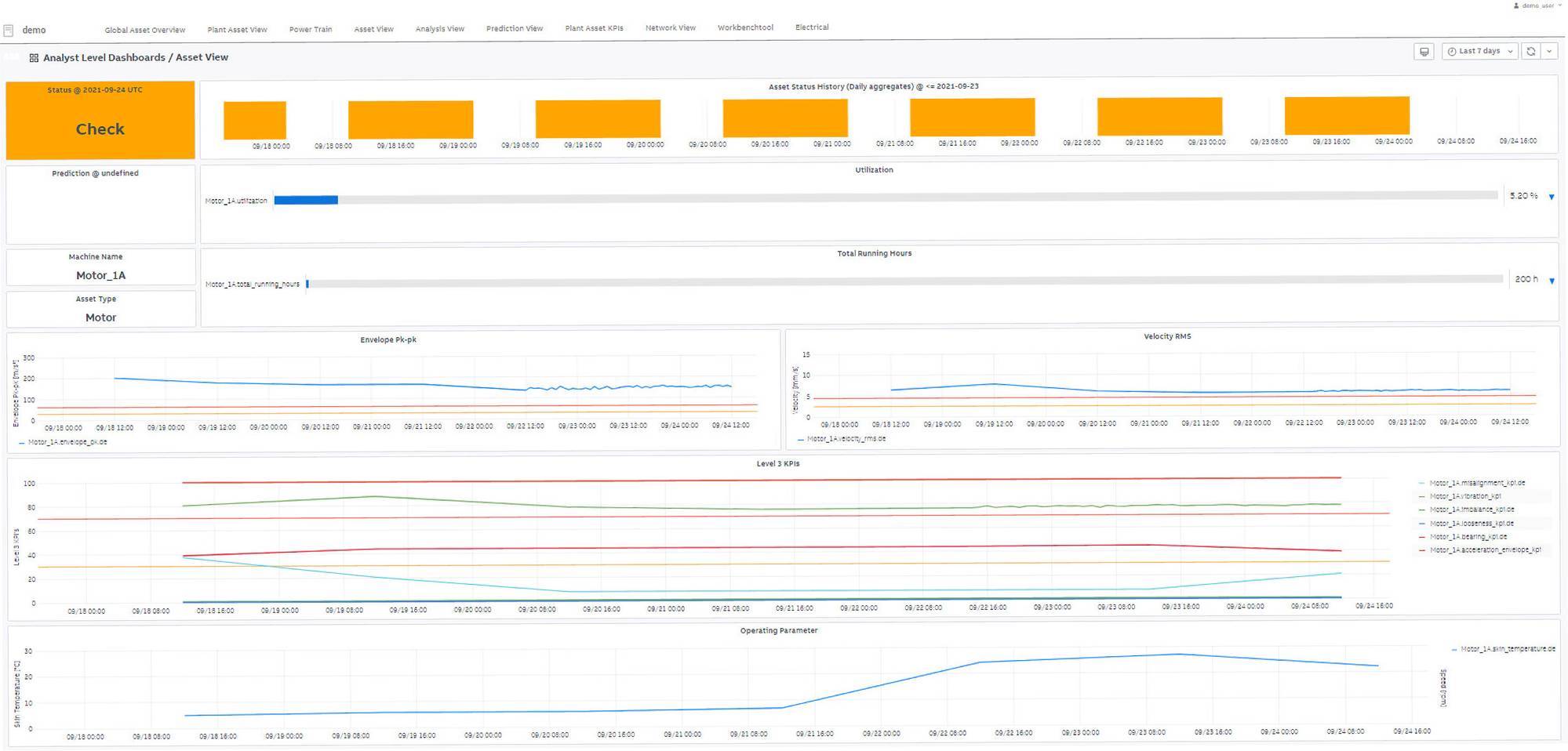The image size is (1568, 751).
Task: Toggle skin_temperature series in Operating Parameter legend
Action: click(1507, 649)
